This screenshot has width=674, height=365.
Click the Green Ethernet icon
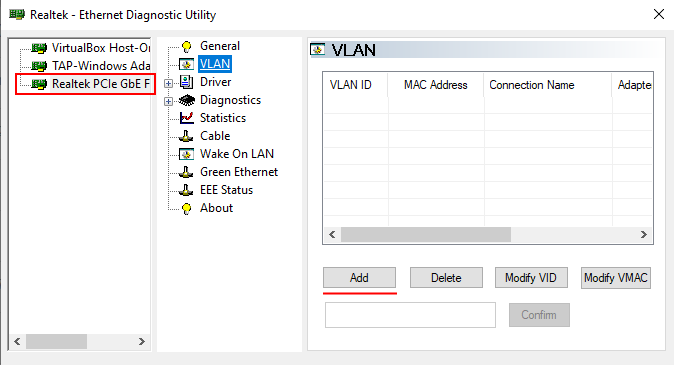pyautogui.click(x=186, y=172)
